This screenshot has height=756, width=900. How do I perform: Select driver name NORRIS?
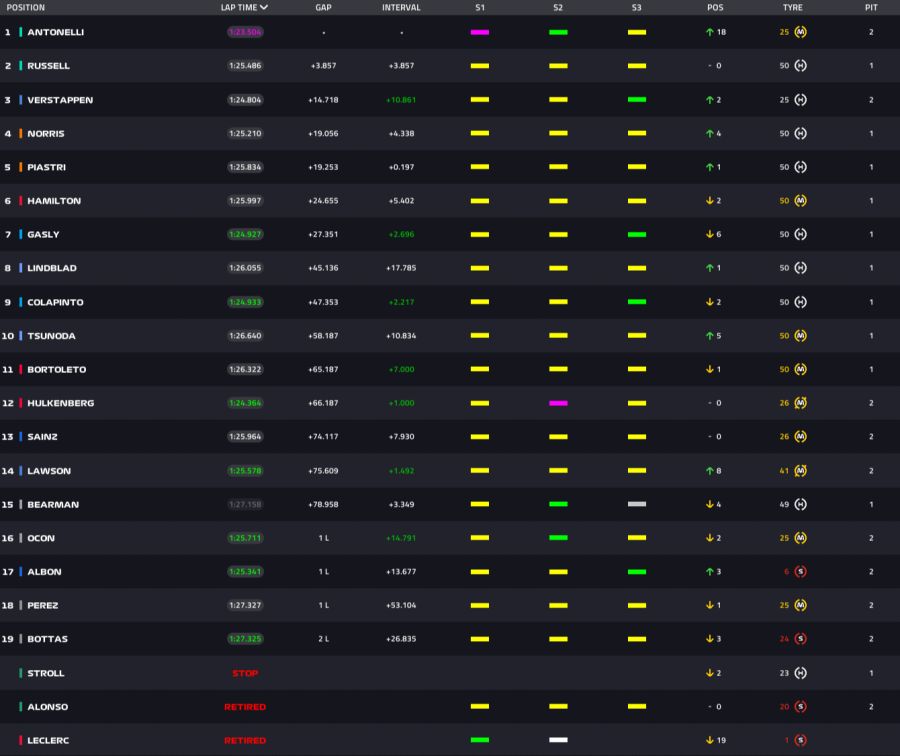point(46,133)
